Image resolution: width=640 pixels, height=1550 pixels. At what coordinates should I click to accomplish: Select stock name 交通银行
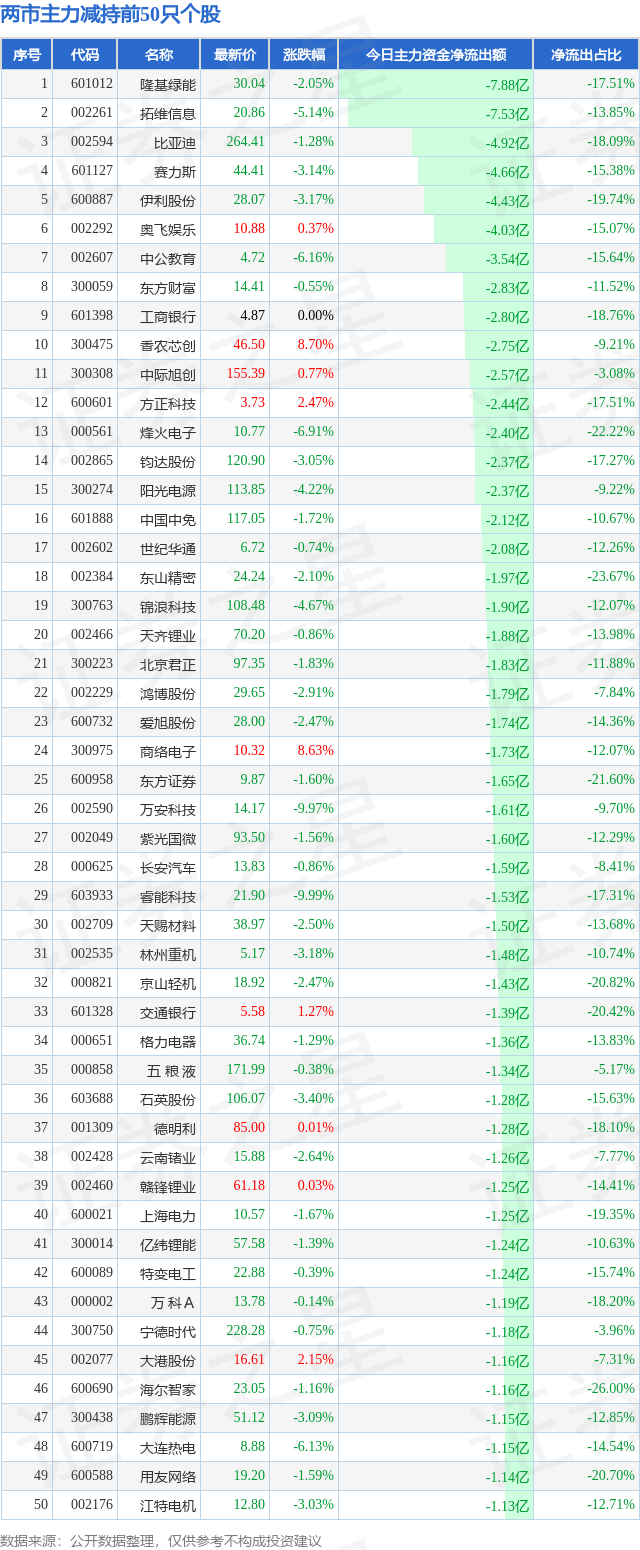pos(168,1013)
